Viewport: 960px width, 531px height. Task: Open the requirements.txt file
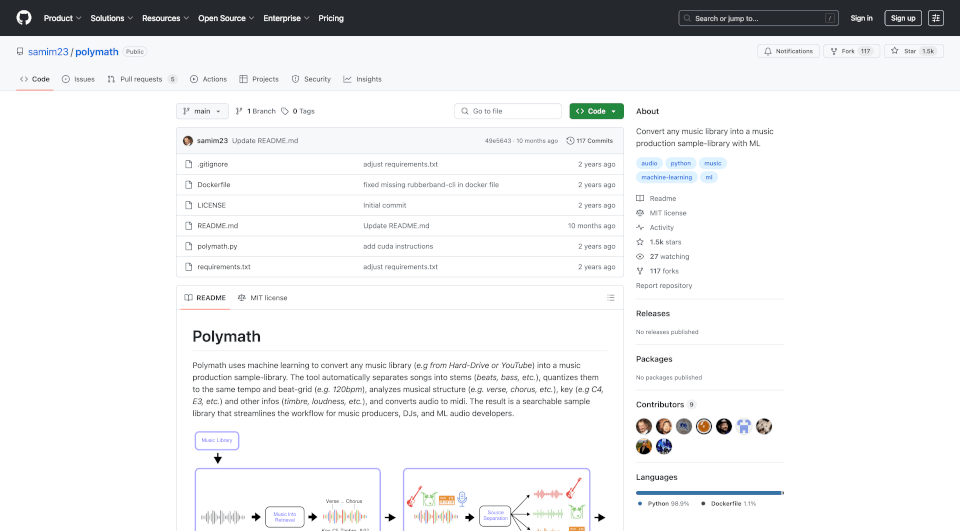[x=223, y=266]
